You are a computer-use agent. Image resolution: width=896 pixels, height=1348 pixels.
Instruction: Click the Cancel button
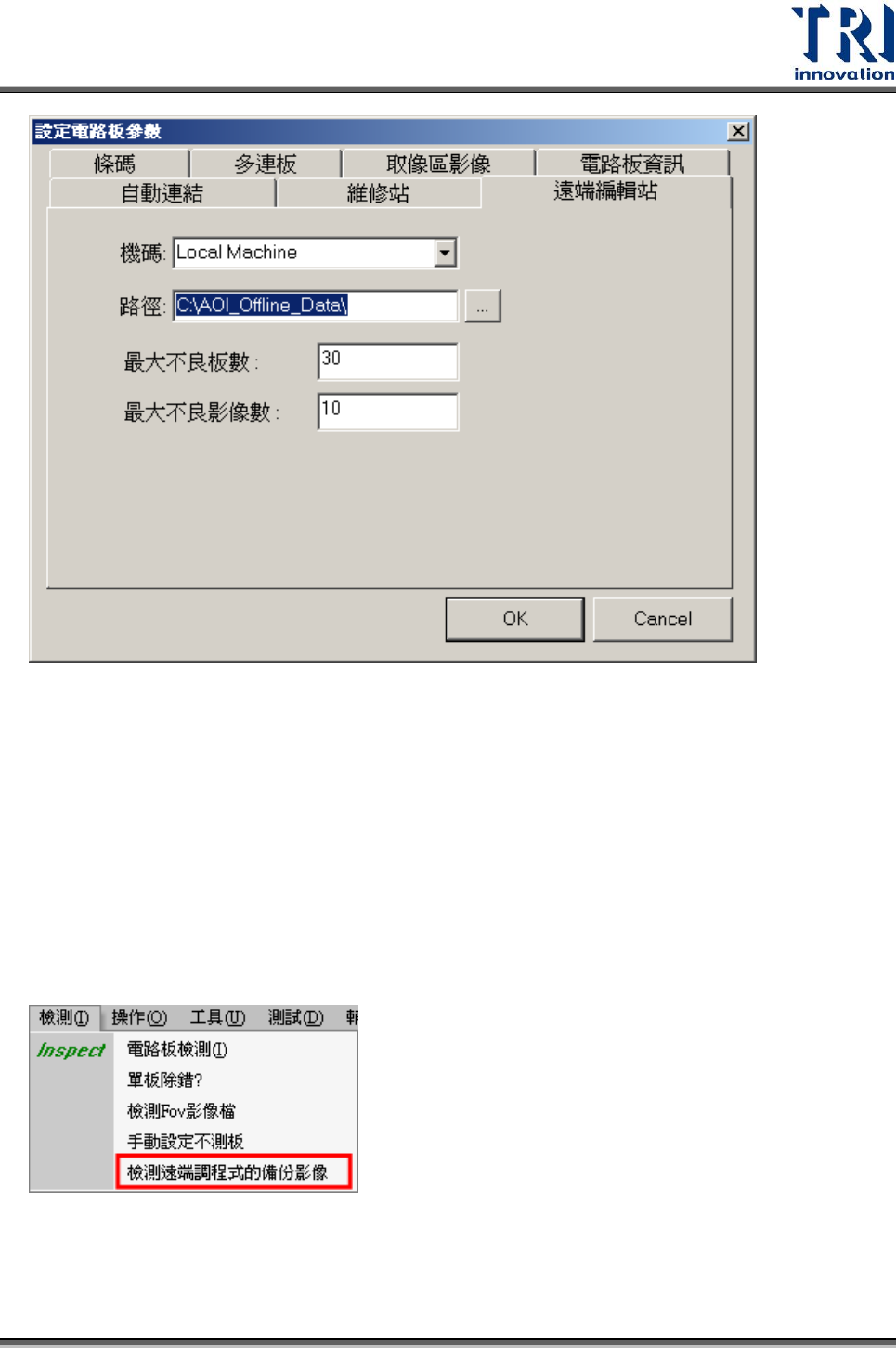[x=663, y=619]
